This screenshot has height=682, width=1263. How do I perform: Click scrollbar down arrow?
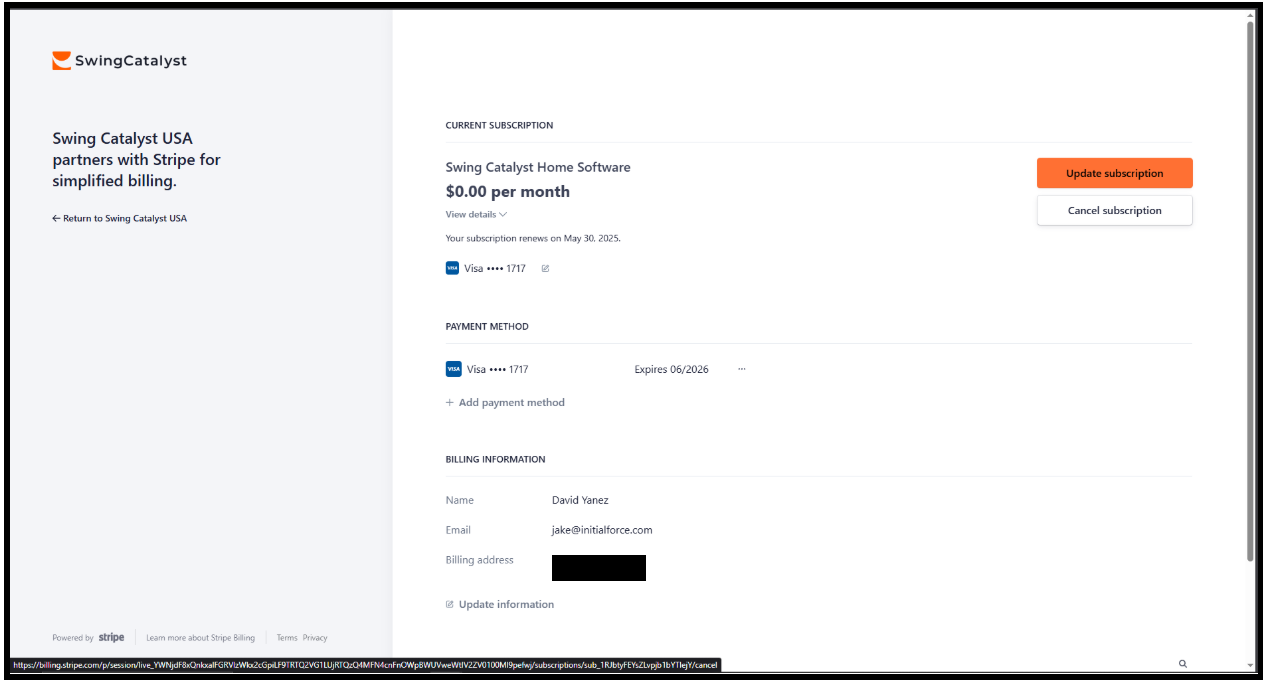coord(1250,665)
